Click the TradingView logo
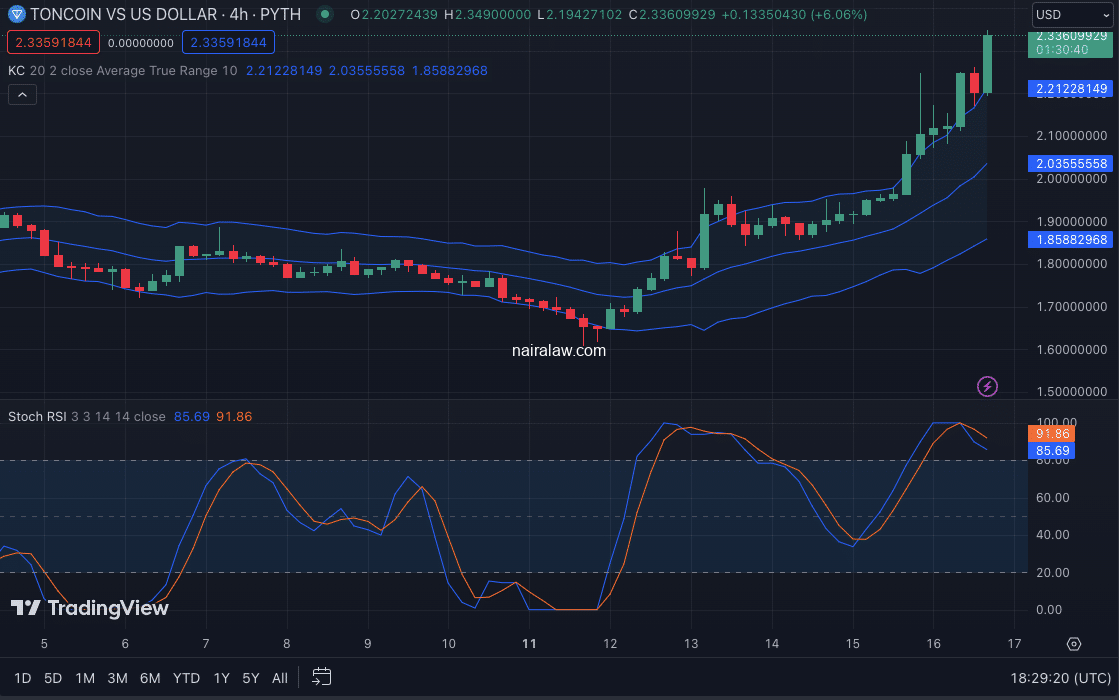Viewport: 1119px width, 700px height. coord(89,607)
